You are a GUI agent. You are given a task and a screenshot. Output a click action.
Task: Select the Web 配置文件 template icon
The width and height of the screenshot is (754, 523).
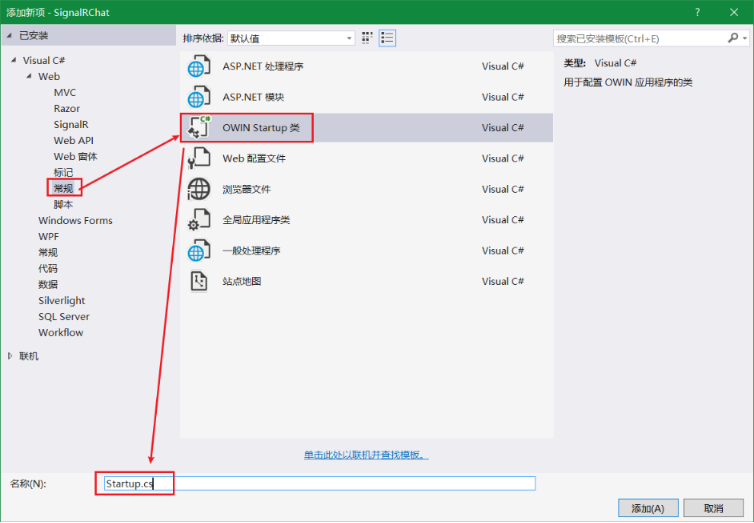(199, 158)
